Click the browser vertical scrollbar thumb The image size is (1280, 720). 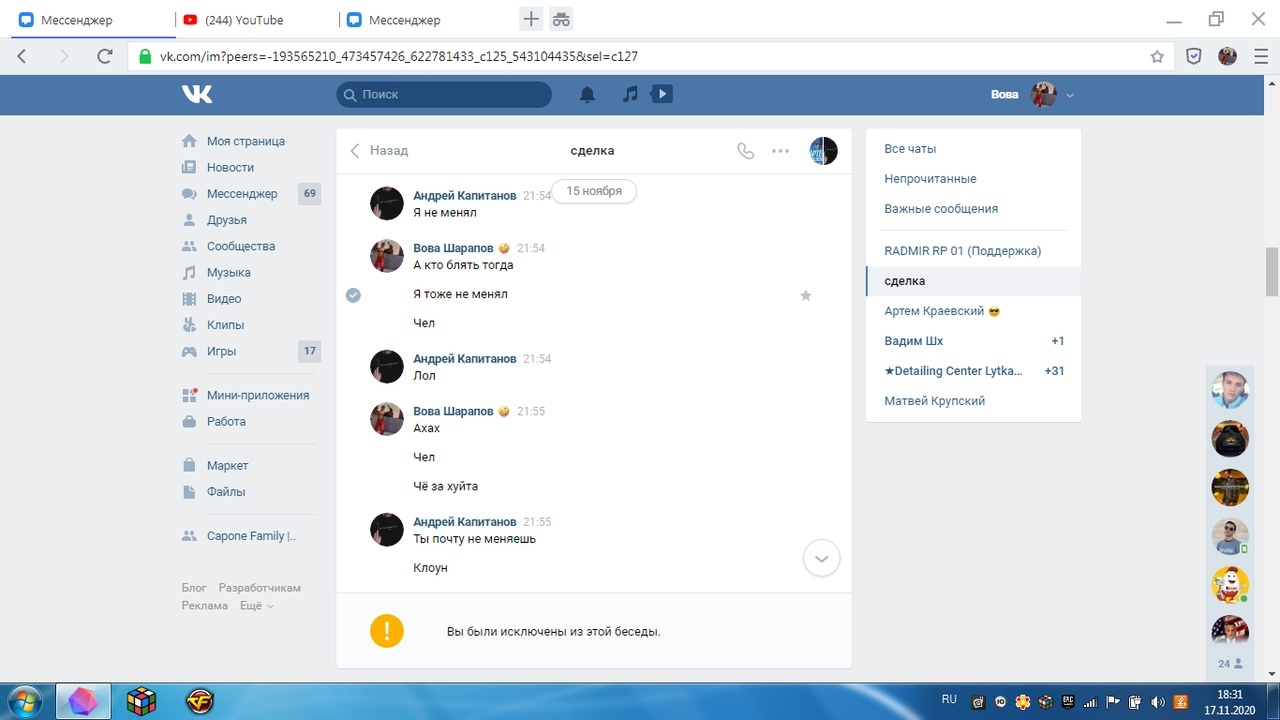pos(1271,271)
